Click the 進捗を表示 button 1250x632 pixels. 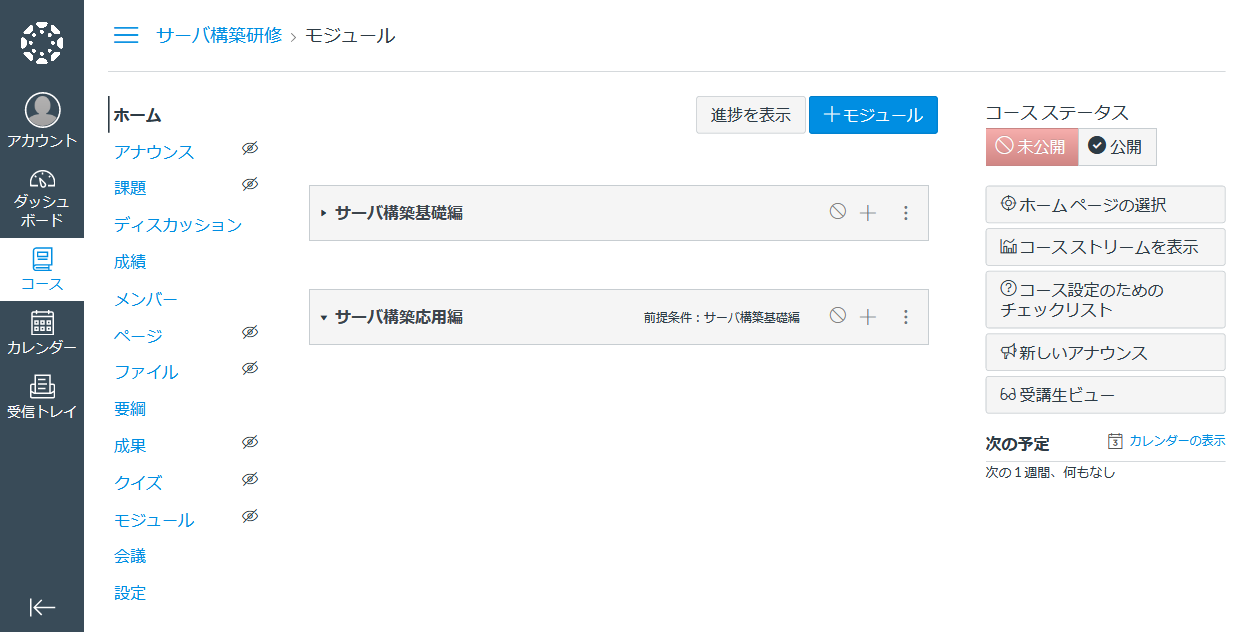click(751, 115)
